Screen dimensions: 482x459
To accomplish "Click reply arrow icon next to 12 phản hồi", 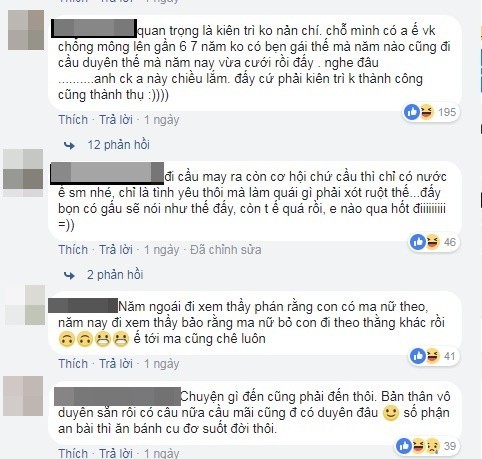I will [x=69, y=146].
